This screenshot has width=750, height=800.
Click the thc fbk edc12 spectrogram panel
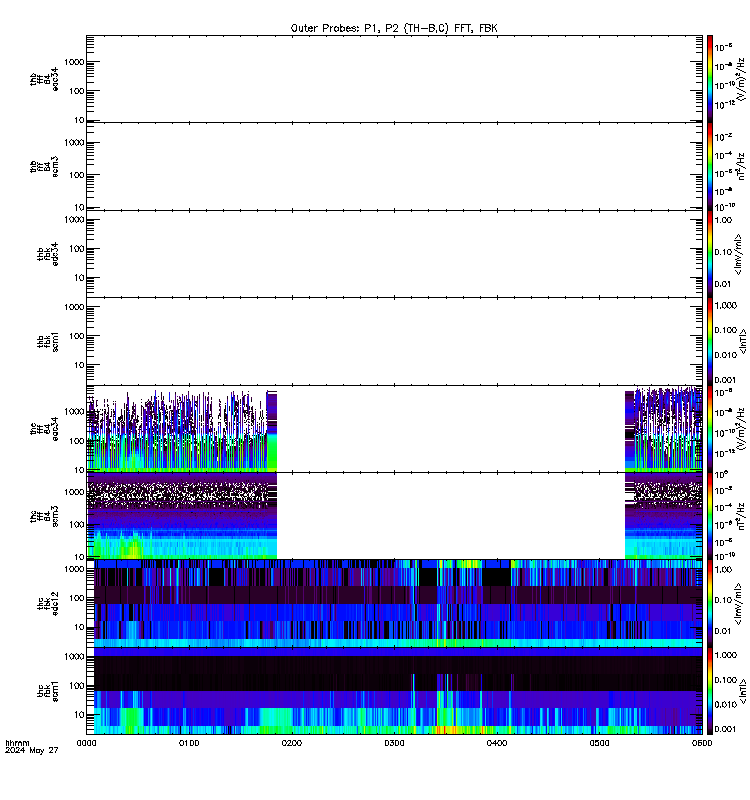pos(394,604)
